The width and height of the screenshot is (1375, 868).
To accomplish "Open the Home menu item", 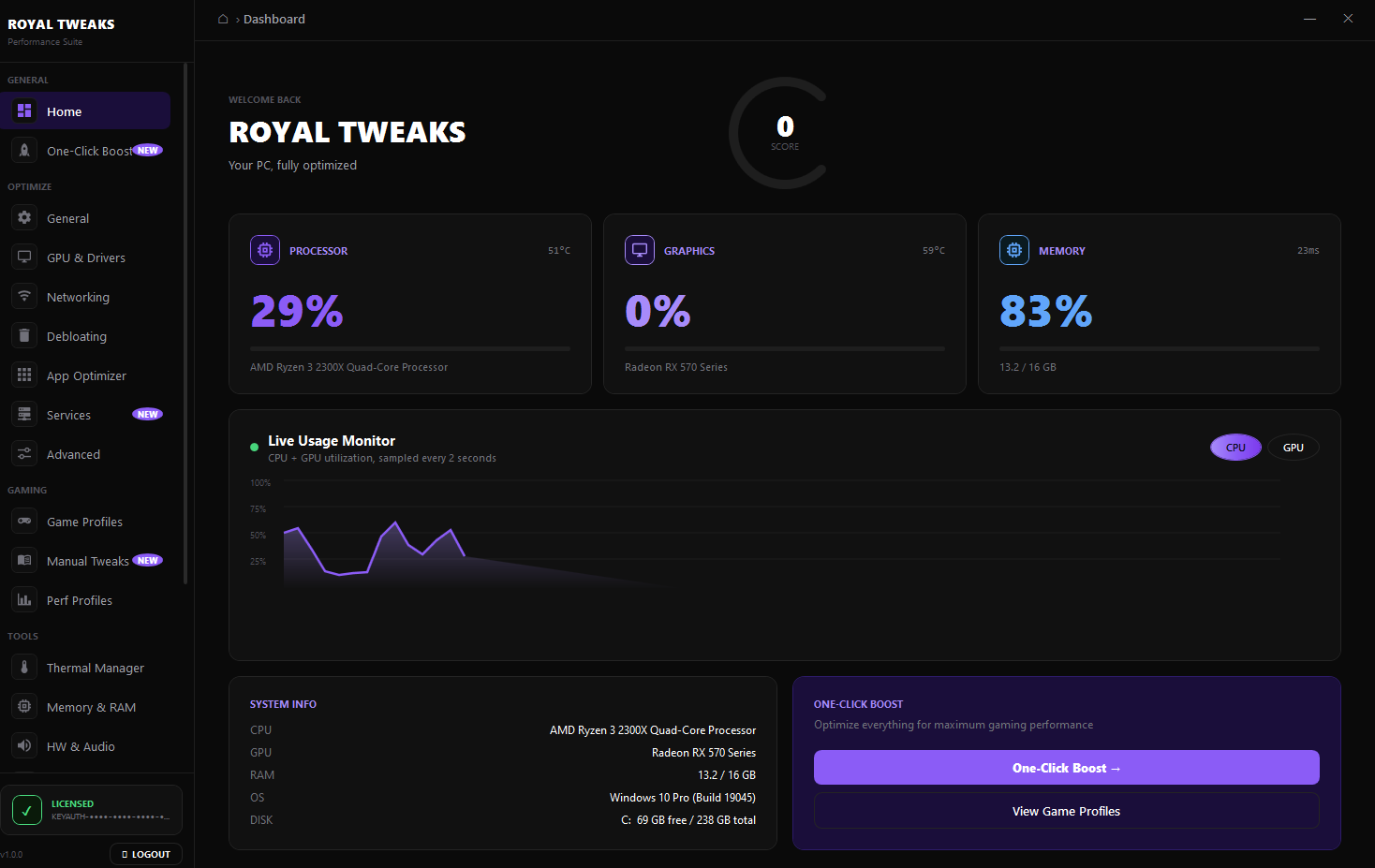I will point(87,110).
